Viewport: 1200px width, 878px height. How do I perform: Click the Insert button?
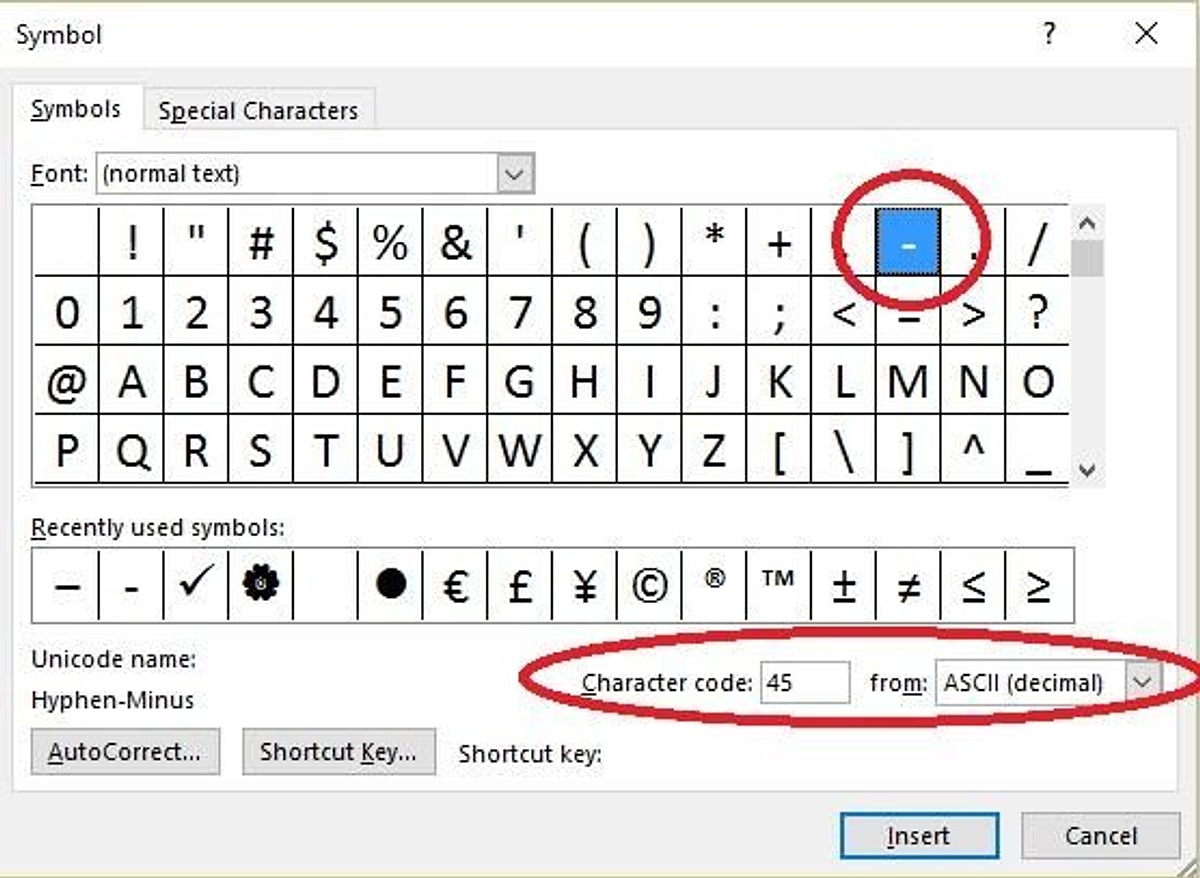tap(918, 836)
